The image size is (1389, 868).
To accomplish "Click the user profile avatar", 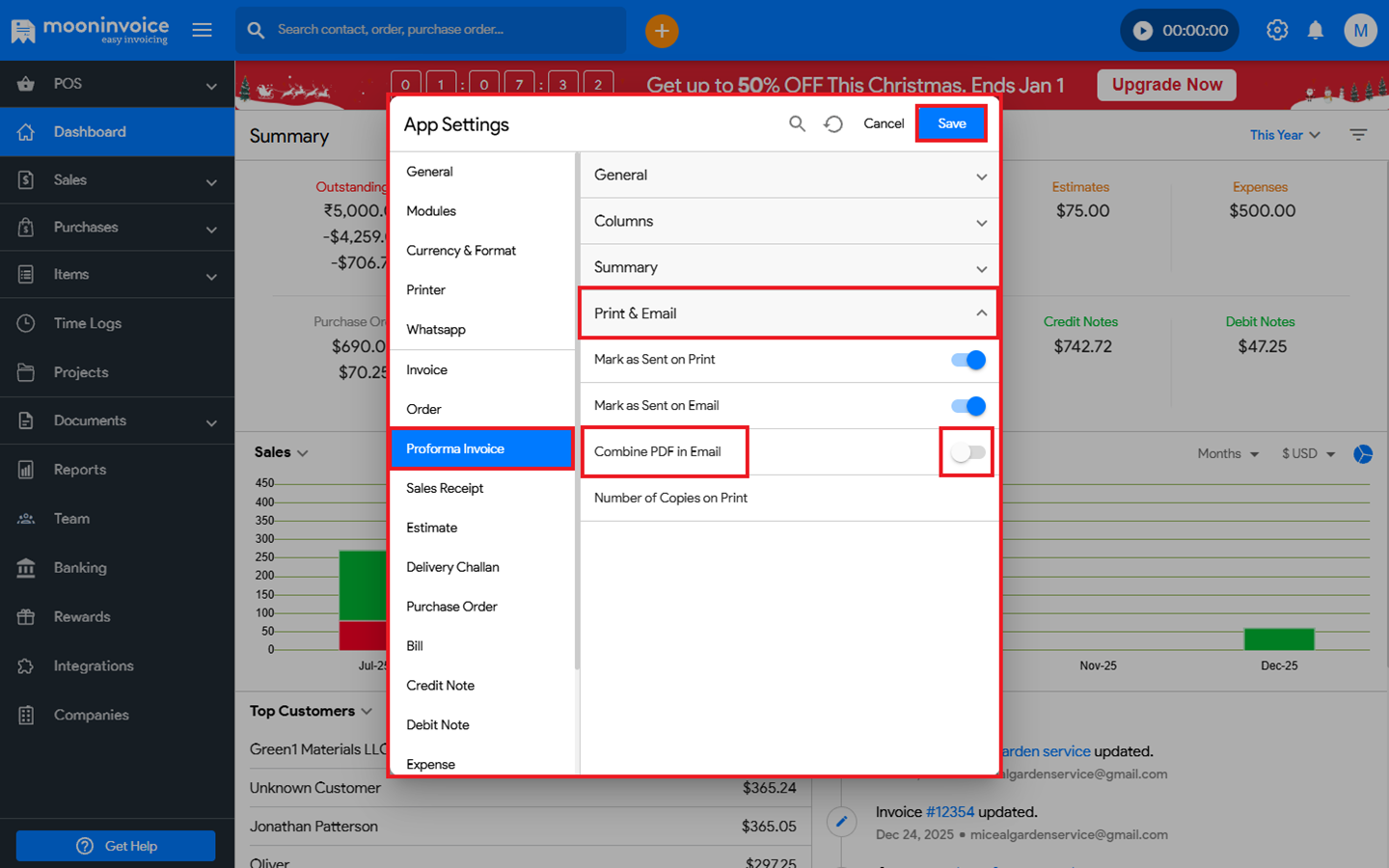I will pyautogui.click(x=1360, y=30).
